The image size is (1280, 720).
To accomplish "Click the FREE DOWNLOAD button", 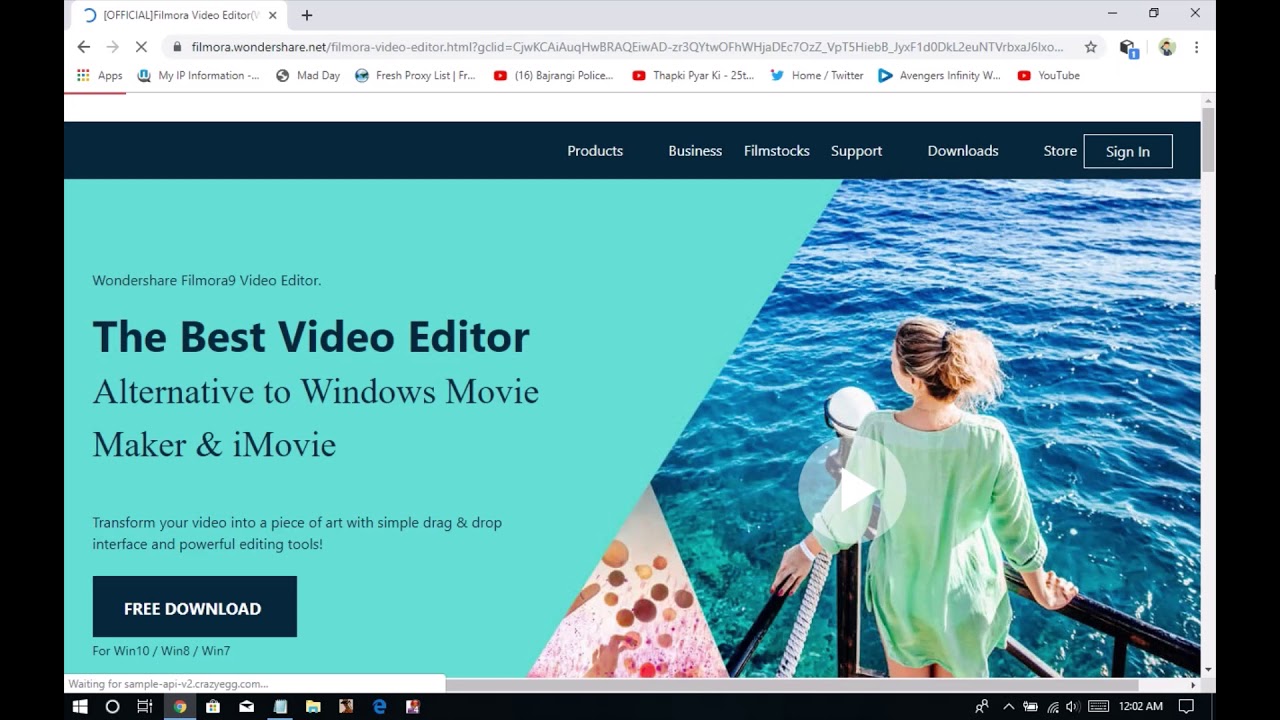I will [x=195, y=607].
